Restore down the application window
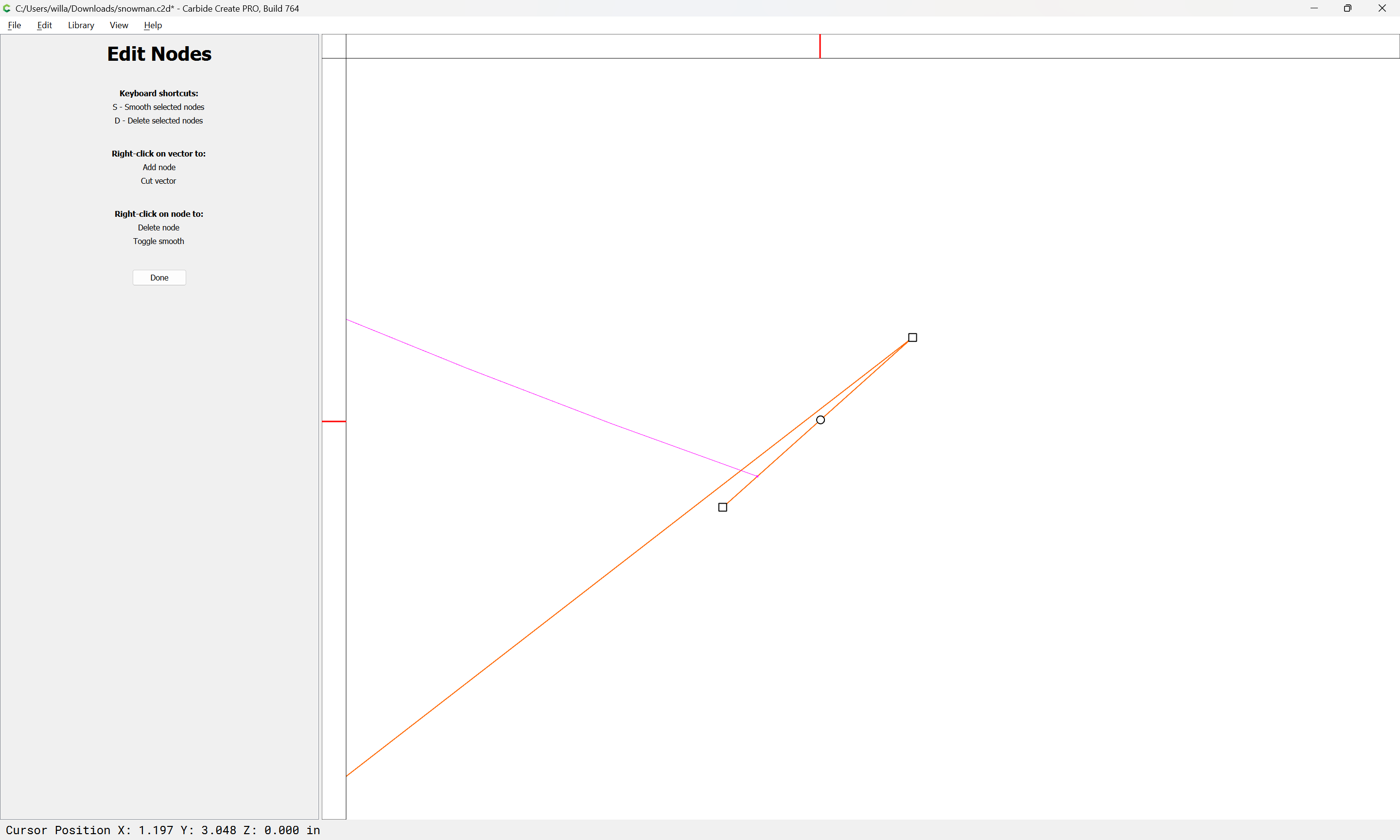 pos(1347,8)
